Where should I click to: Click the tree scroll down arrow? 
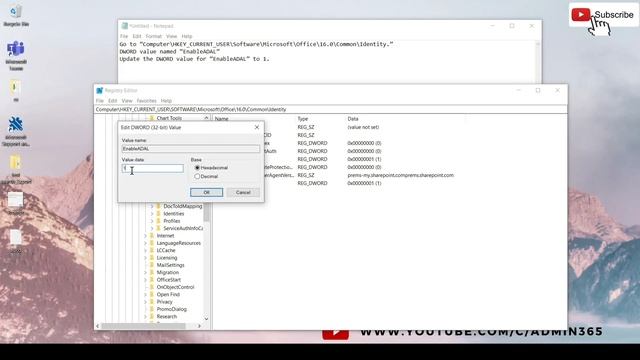pos(207,318)
